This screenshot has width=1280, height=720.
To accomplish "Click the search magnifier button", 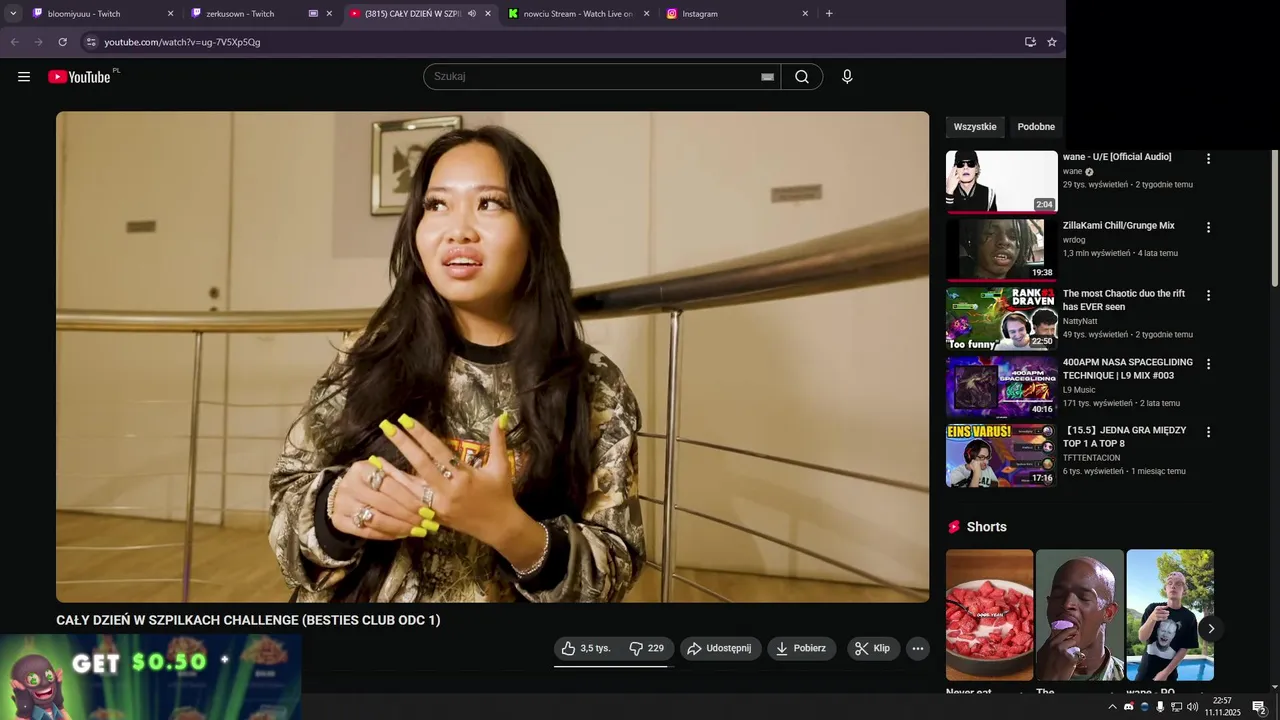I will coord(802,77).
